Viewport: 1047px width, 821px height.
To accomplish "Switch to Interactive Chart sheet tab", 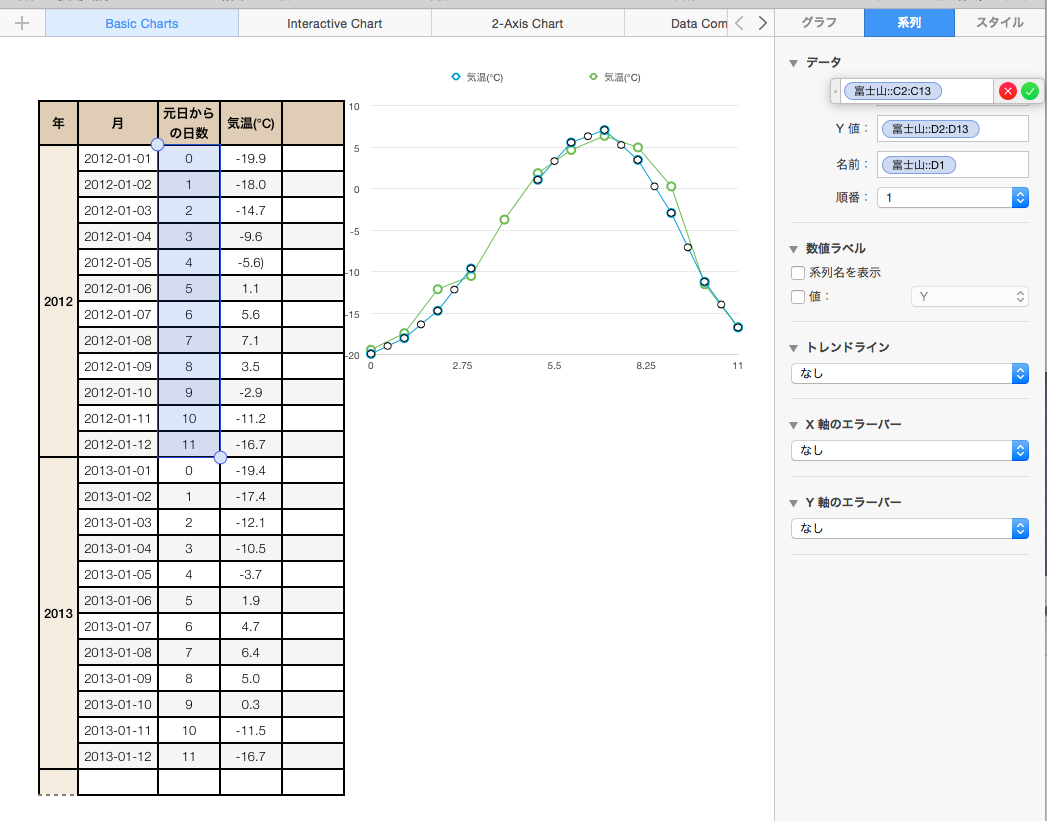I will click(x=334, y=23).
